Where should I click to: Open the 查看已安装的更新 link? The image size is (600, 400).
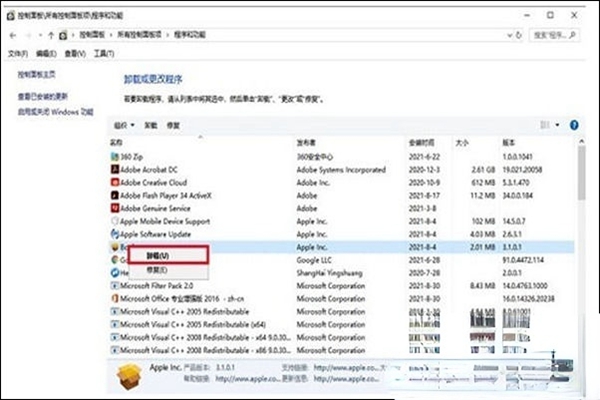tap(42, 96)
